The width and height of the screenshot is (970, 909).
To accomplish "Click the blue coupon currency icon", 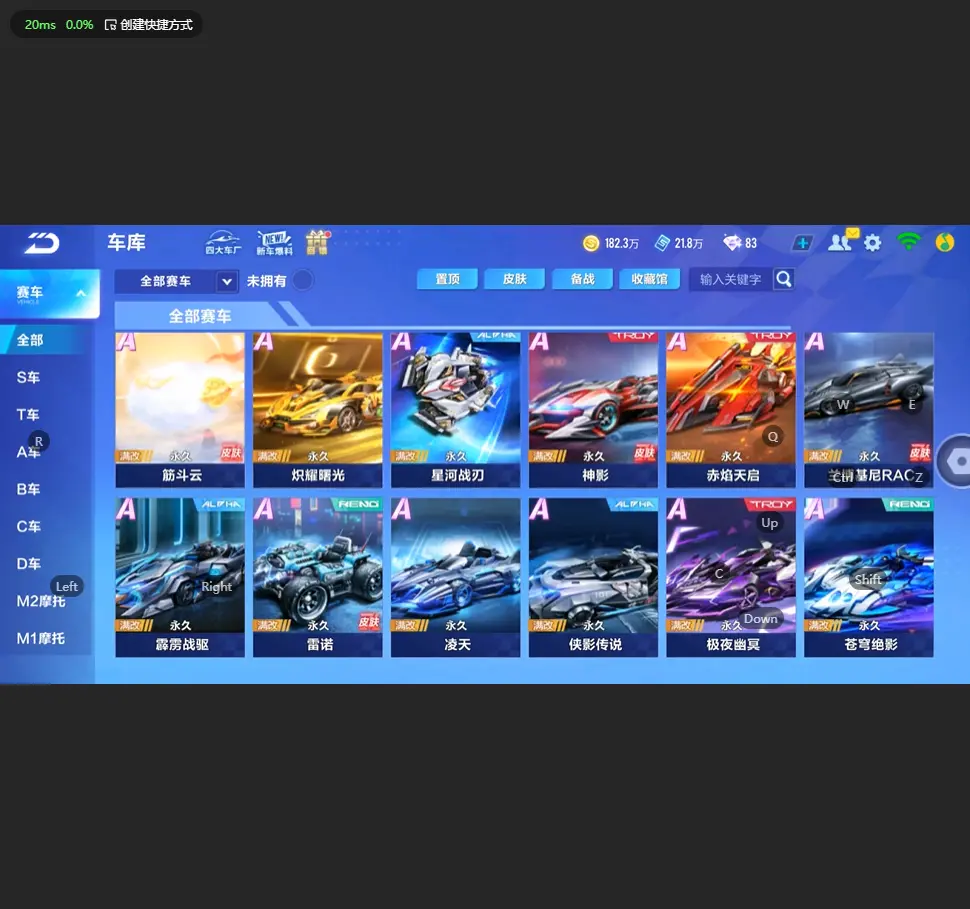I will pyautogui.click(x=662, y=243).
